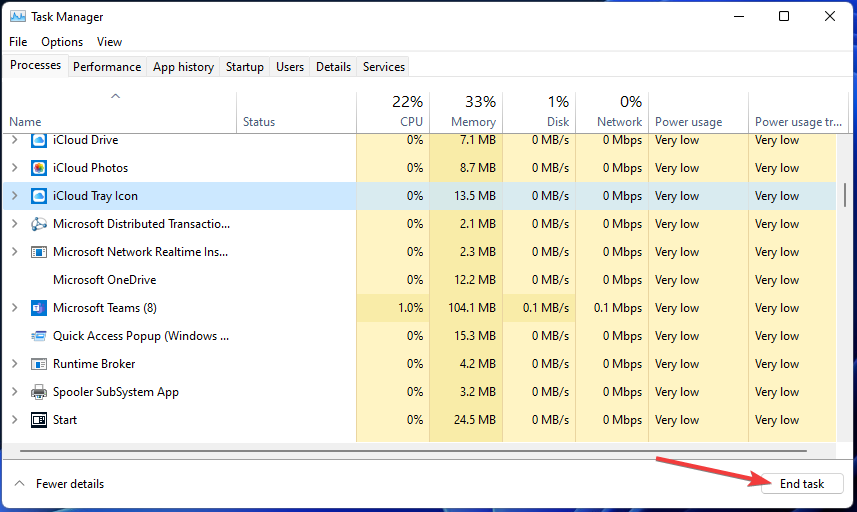The image size is (857, 512).
Task: Expand the Start process group
Action: click(x=15, y=420)
